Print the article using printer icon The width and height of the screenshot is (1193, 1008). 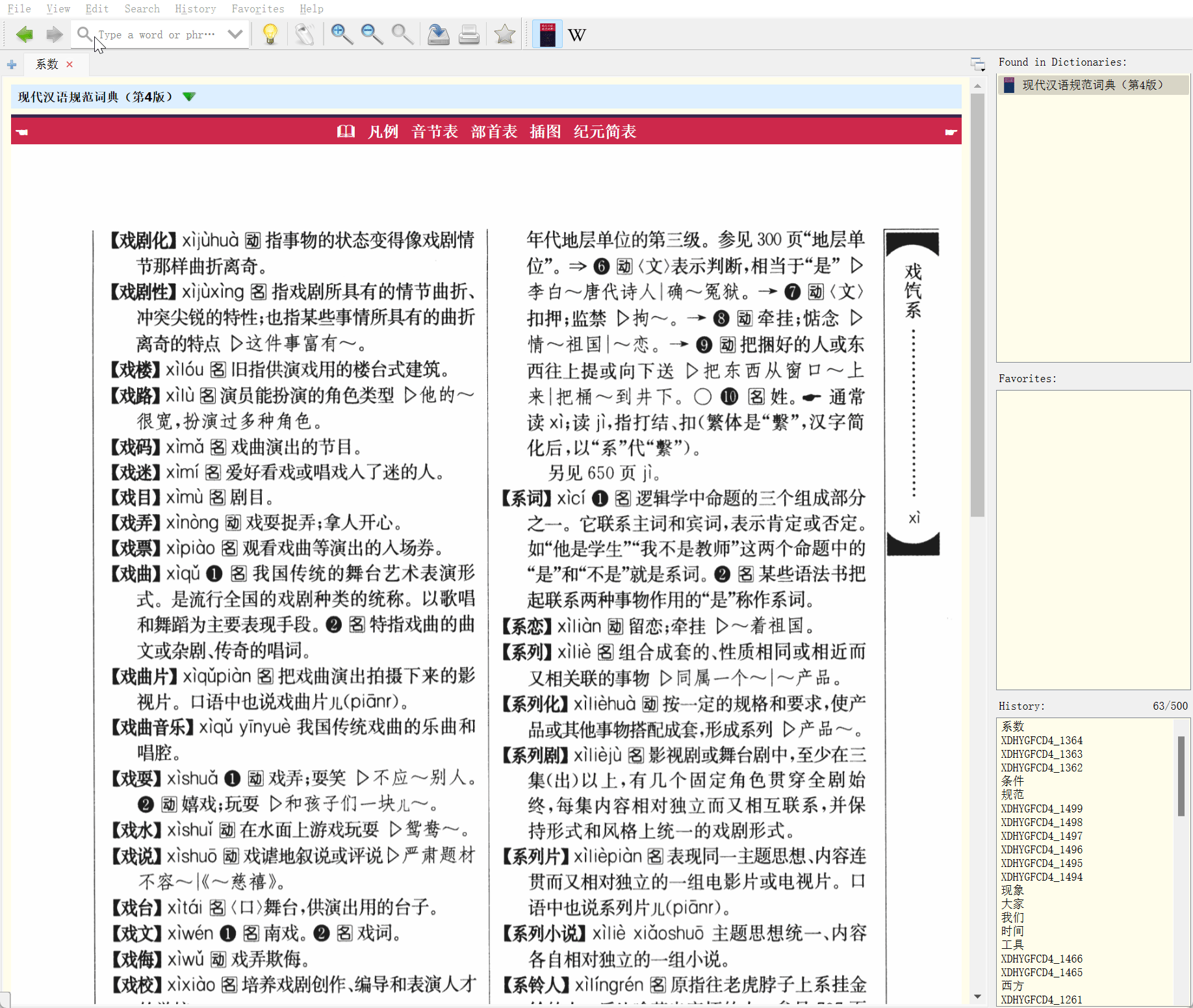[x=468, y=34]
